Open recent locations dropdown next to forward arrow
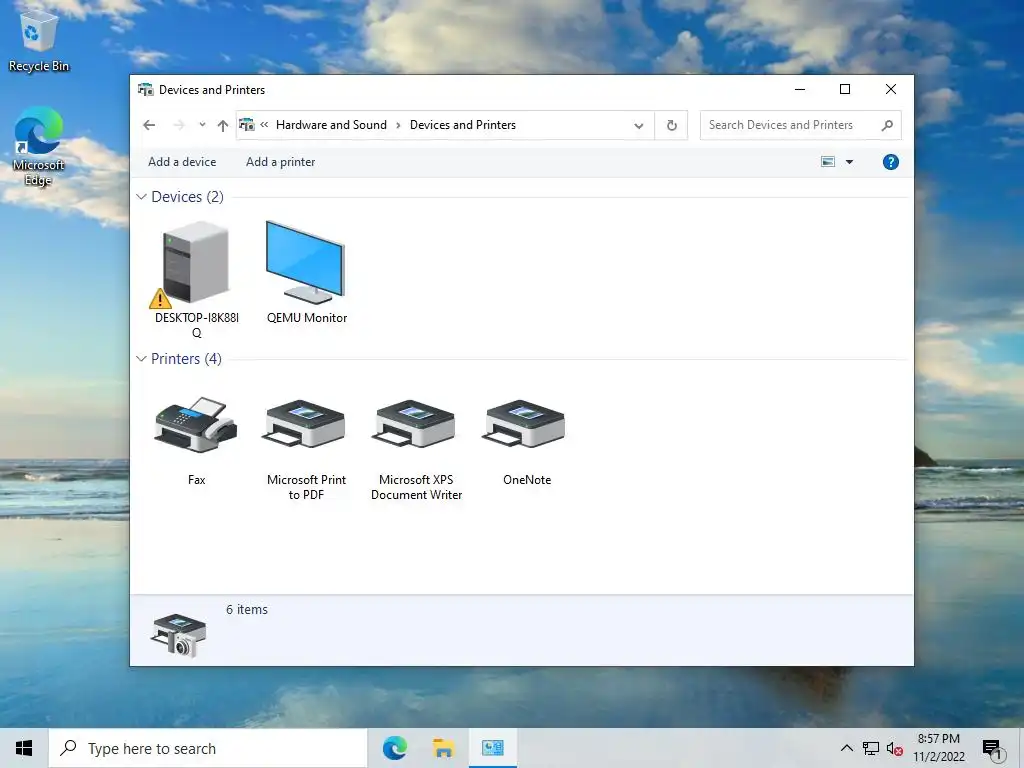The image size is (1024, 768). point(202,125)
